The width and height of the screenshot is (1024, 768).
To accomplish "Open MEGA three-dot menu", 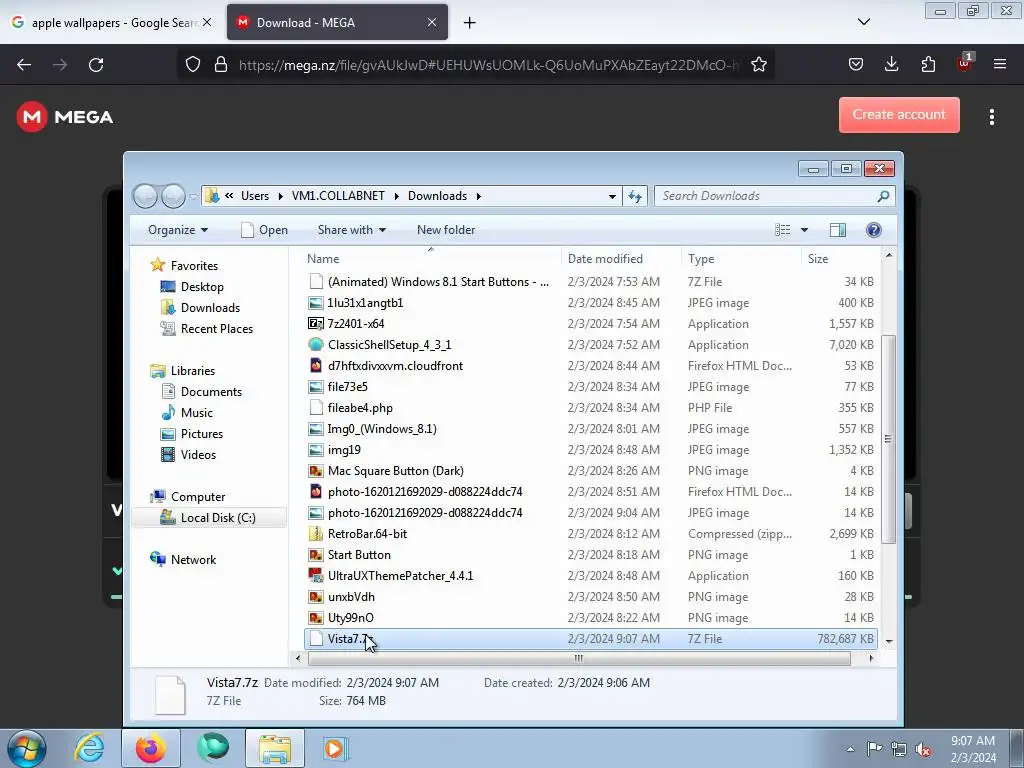I will [991, 117].
